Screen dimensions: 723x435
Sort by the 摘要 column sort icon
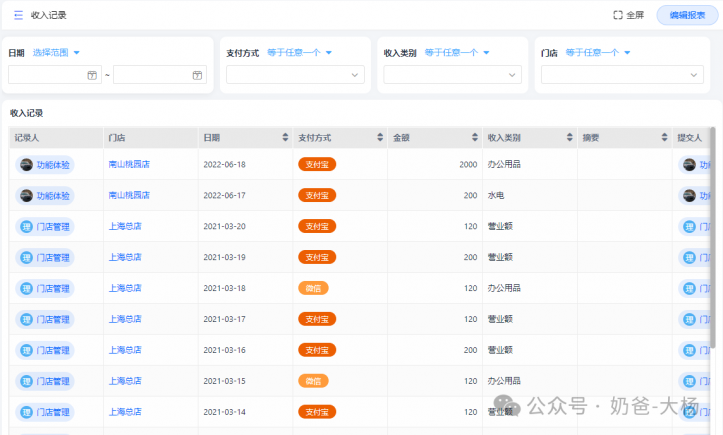pyautogui.click(x=664, y=137)
